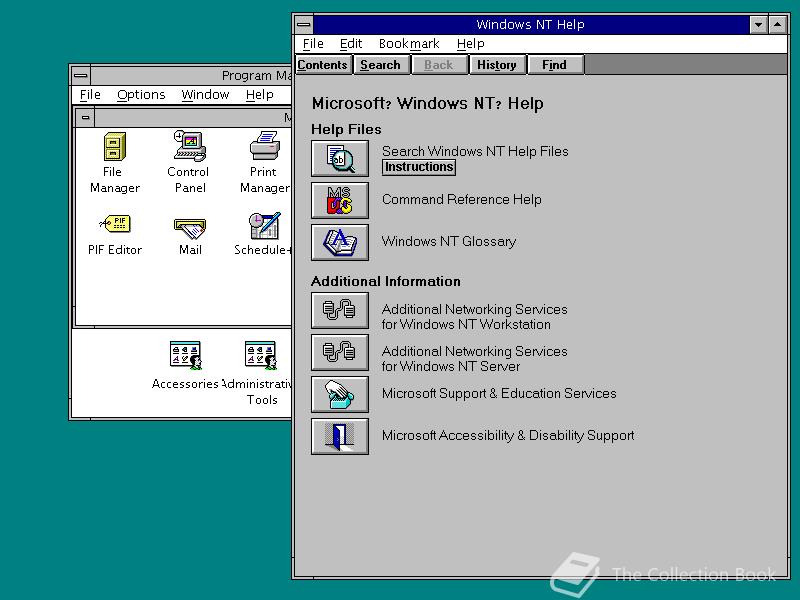800x600 pixels.
Task: Select the File Manager icon in Program Manager
Action: [x=114, y=147]
